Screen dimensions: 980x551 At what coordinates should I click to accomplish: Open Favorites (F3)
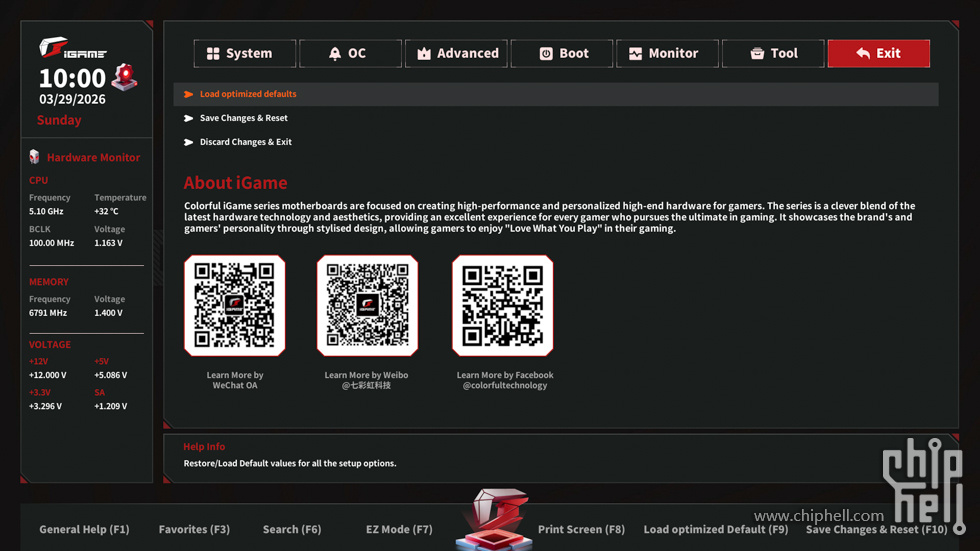pos(194,529)
